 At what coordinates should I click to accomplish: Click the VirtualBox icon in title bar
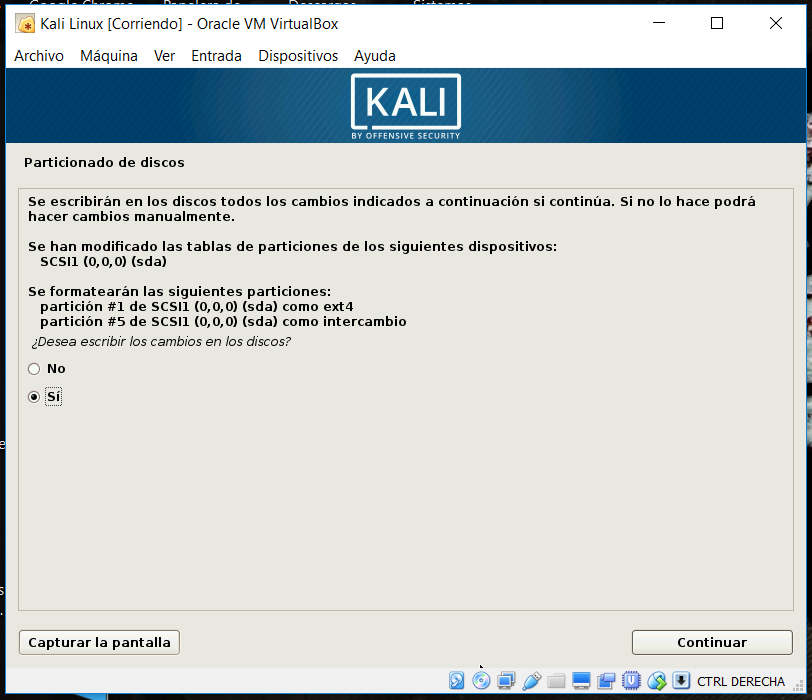point(26,24)
